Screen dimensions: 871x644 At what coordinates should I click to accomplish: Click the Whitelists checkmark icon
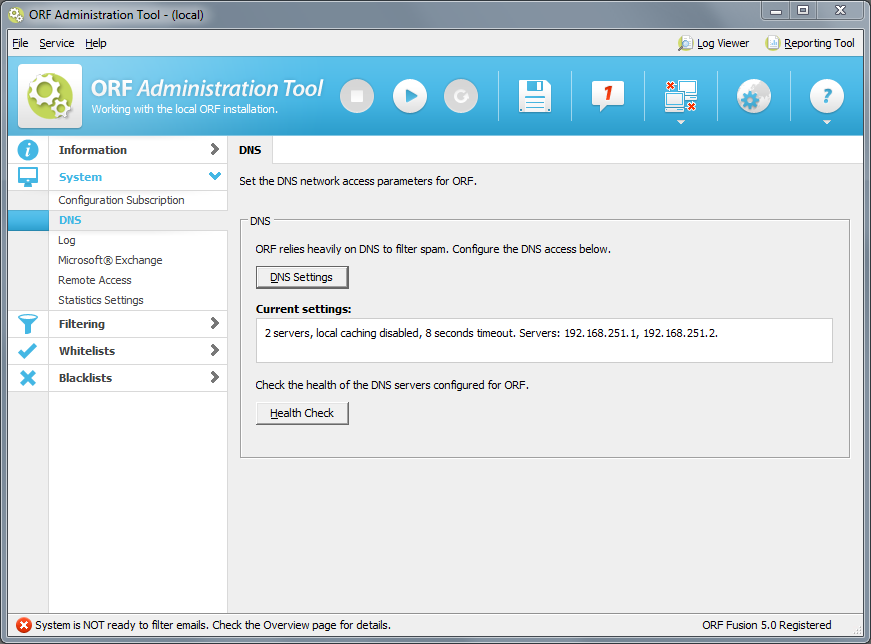coord(28,351)
